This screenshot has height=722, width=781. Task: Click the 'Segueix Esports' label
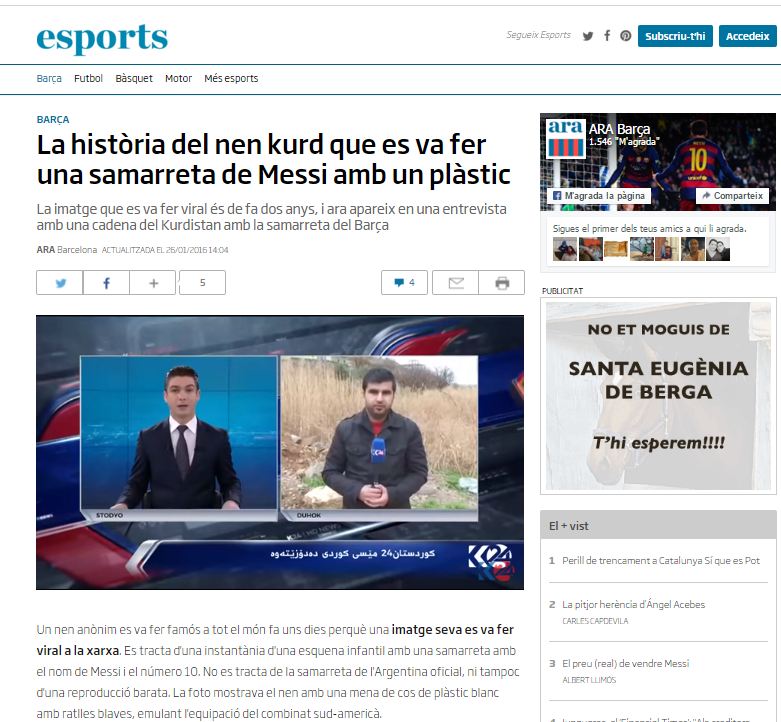[x=538, y=35]
